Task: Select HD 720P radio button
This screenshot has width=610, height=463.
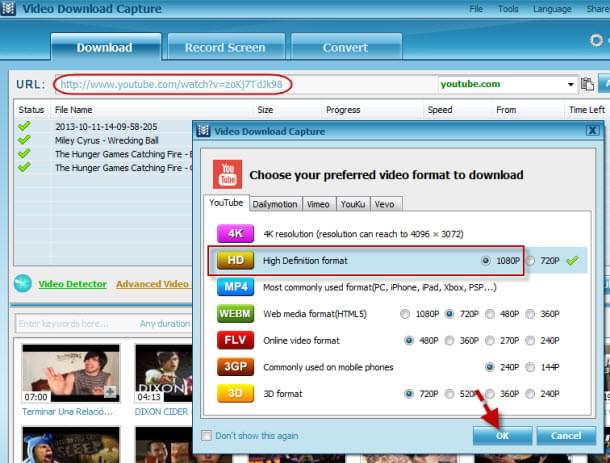Action: [x=530, y=261]
